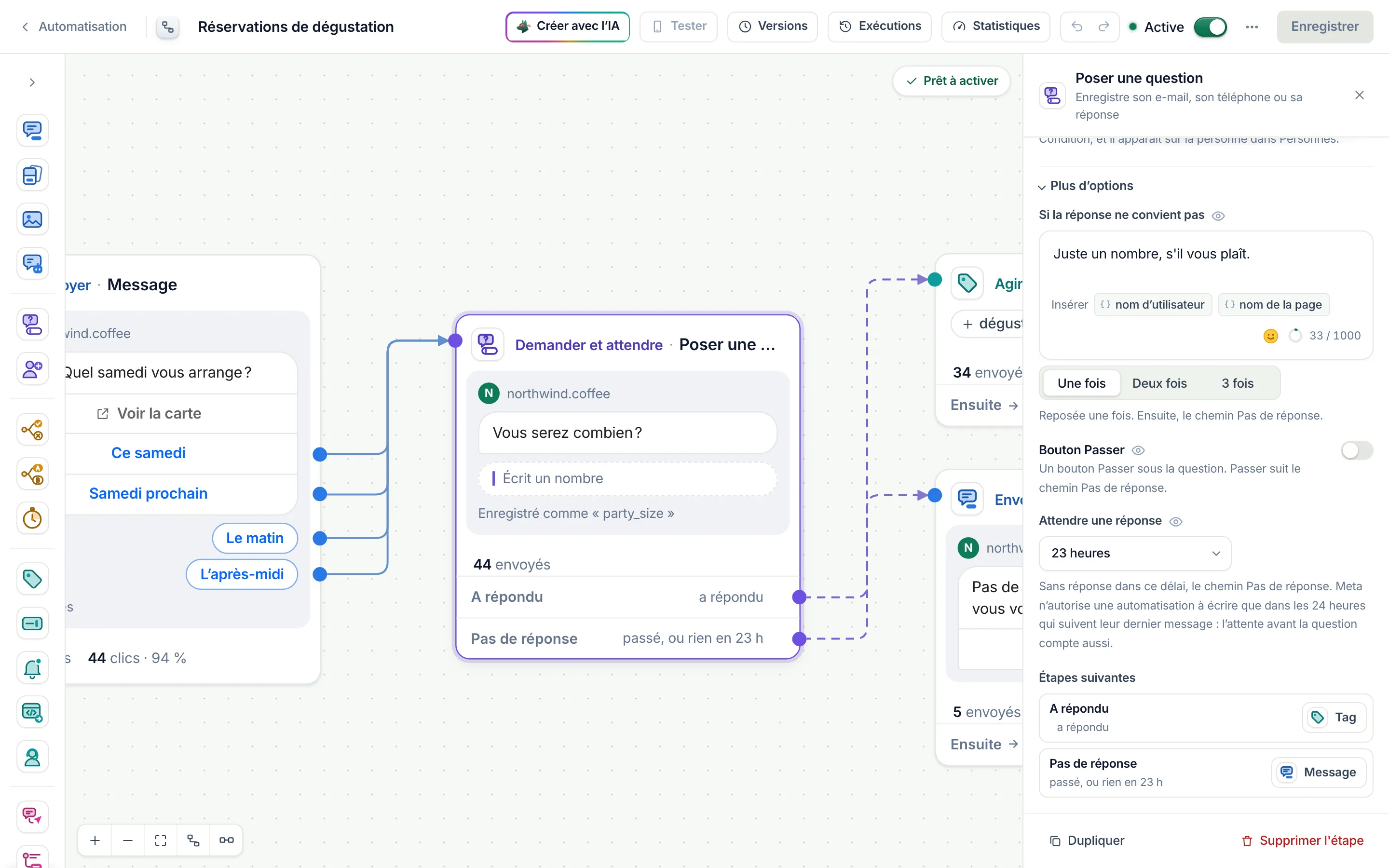Preview 'Si la réponse ne convient pas' eye icon
Screen dimensions: 1389x868
pos(1218,216)
